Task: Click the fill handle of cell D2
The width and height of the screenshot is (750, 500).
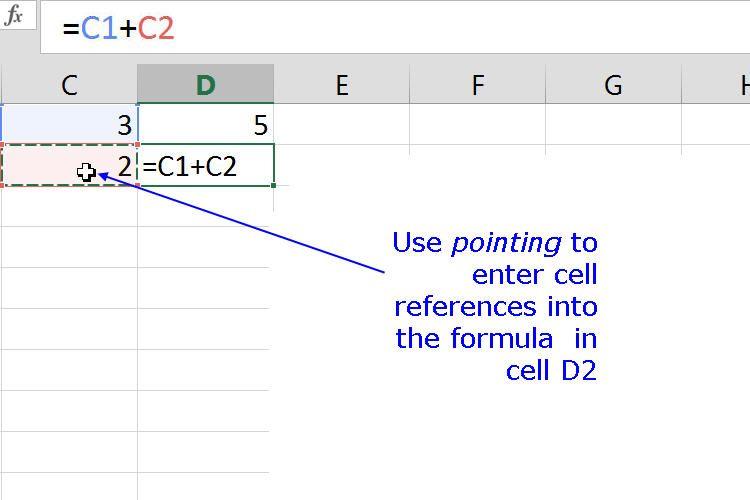Action: (x=274, y=185)
